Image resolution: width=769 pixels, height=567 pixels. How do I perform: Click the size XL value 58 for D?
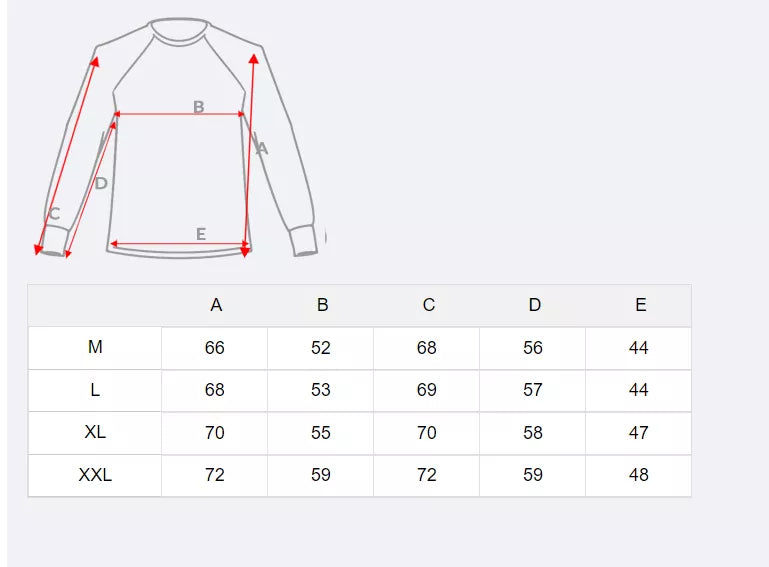tap(533, 433)
